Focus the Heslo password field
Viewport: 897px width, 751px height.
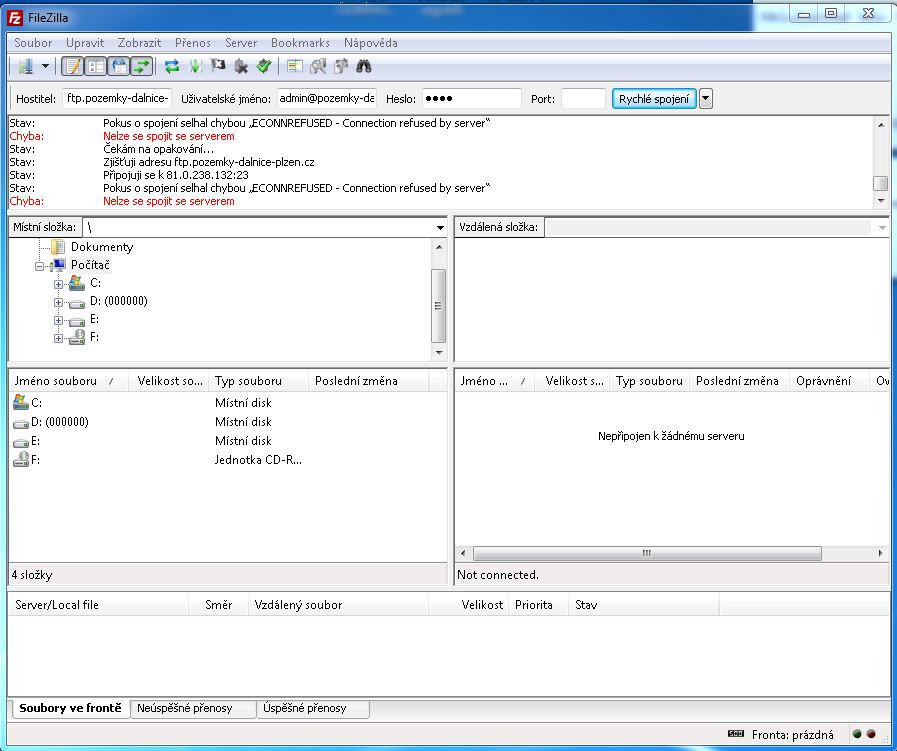click(x=471, y=98)
